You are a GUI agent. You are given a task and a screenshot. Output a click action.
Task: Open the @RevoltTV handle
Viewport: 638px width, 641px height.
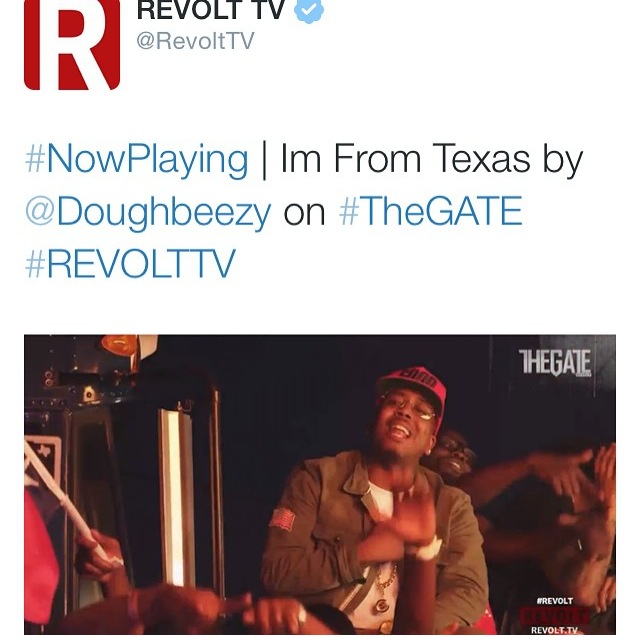[195, 41]
